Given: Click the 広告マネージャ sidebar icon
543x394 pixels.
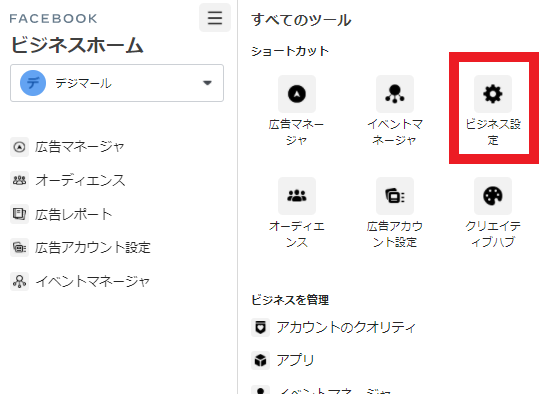Looking at the screenshot, I should point(19,147).
